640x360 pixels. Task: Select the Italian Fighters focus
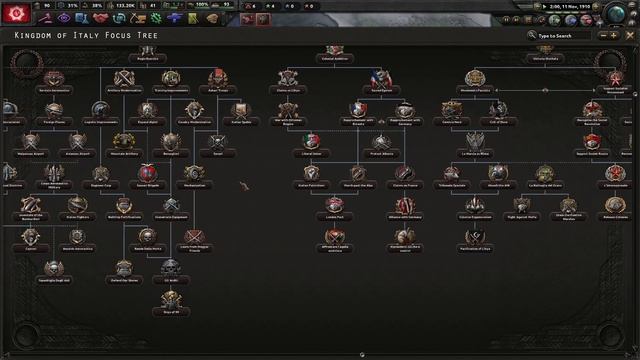pyautogui.click(x=78, y=209)
